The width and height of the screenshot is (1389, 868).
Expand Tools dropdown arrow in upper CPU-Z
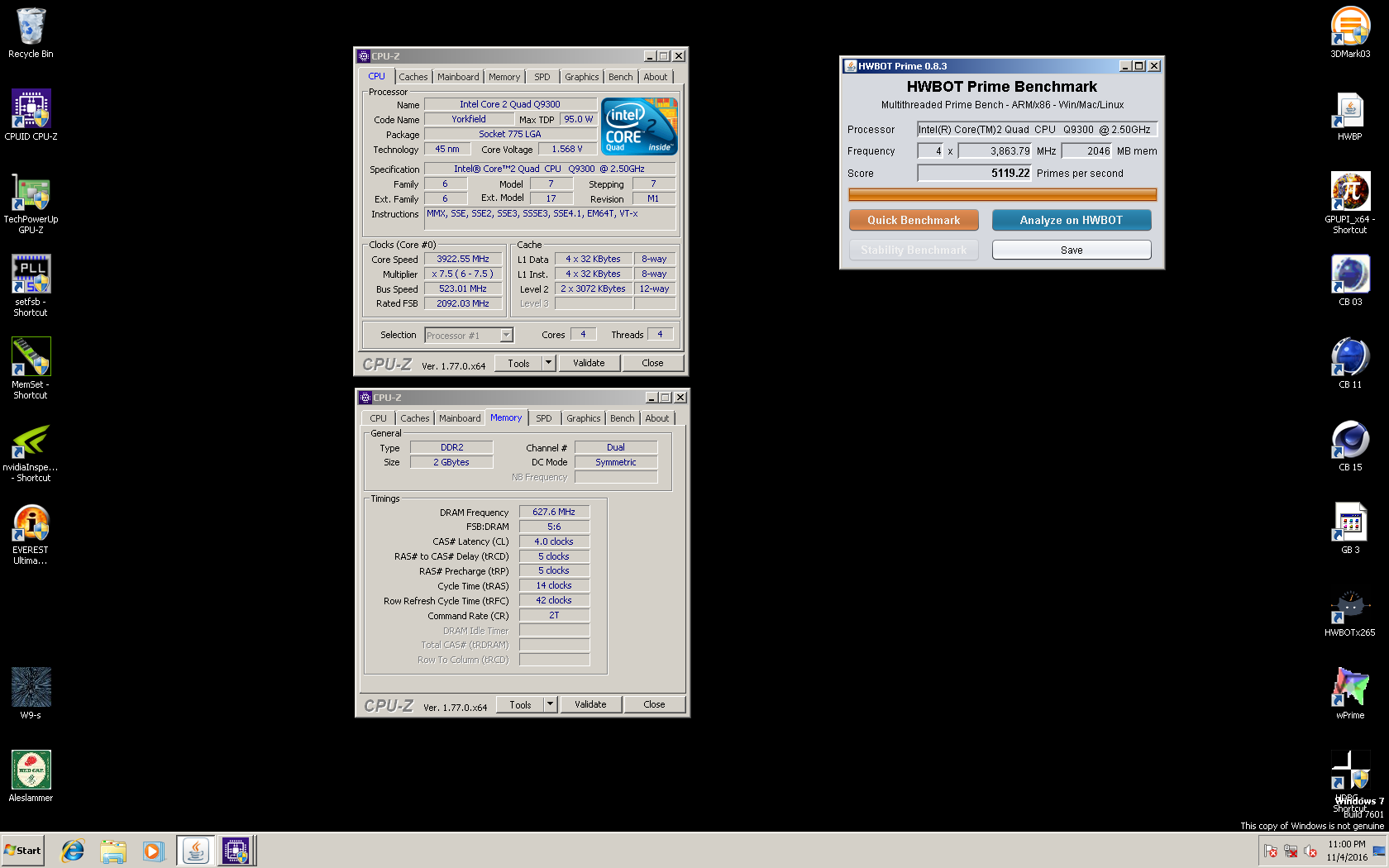(x=548, y=363)
